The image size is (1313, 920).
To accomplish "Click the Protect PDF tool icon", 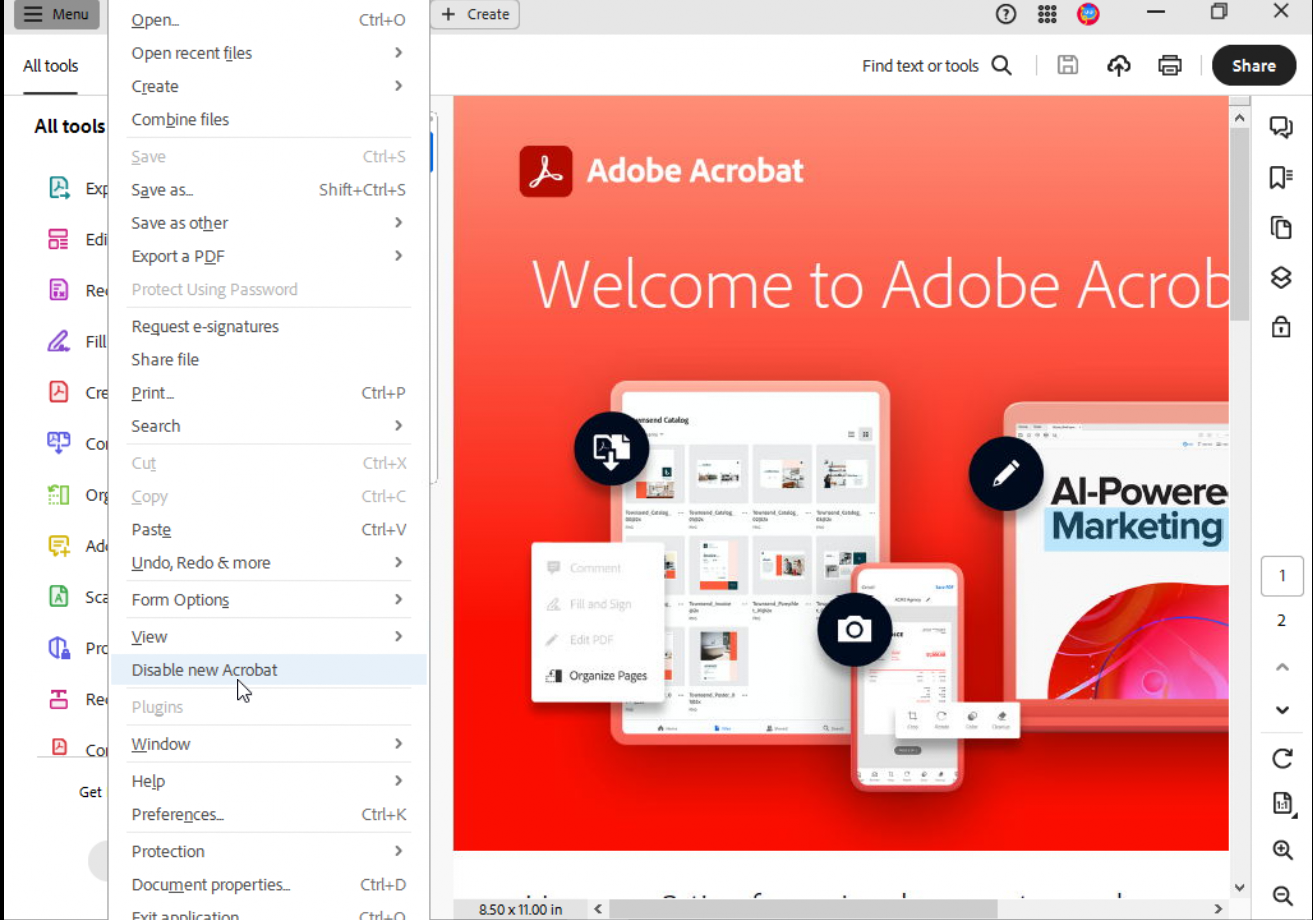I will [59, 647].
